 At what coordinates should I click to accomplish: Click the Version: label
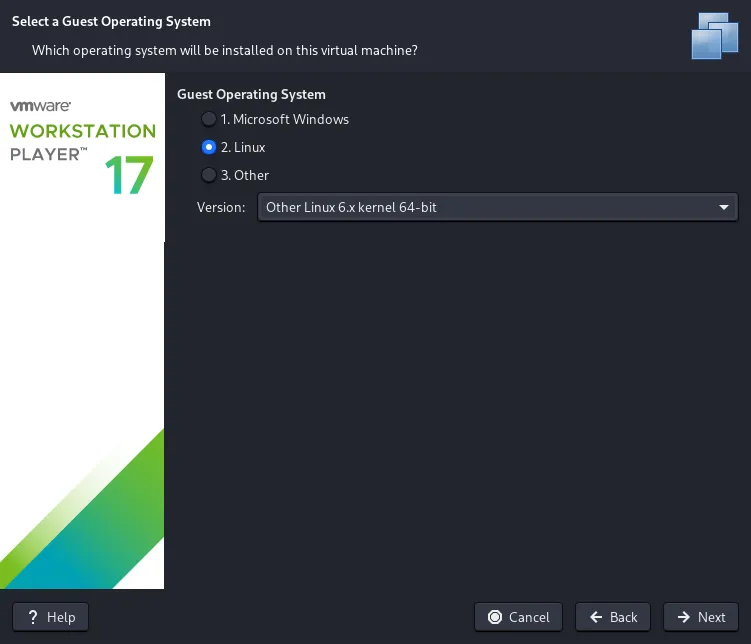click(x=220, y=207)
